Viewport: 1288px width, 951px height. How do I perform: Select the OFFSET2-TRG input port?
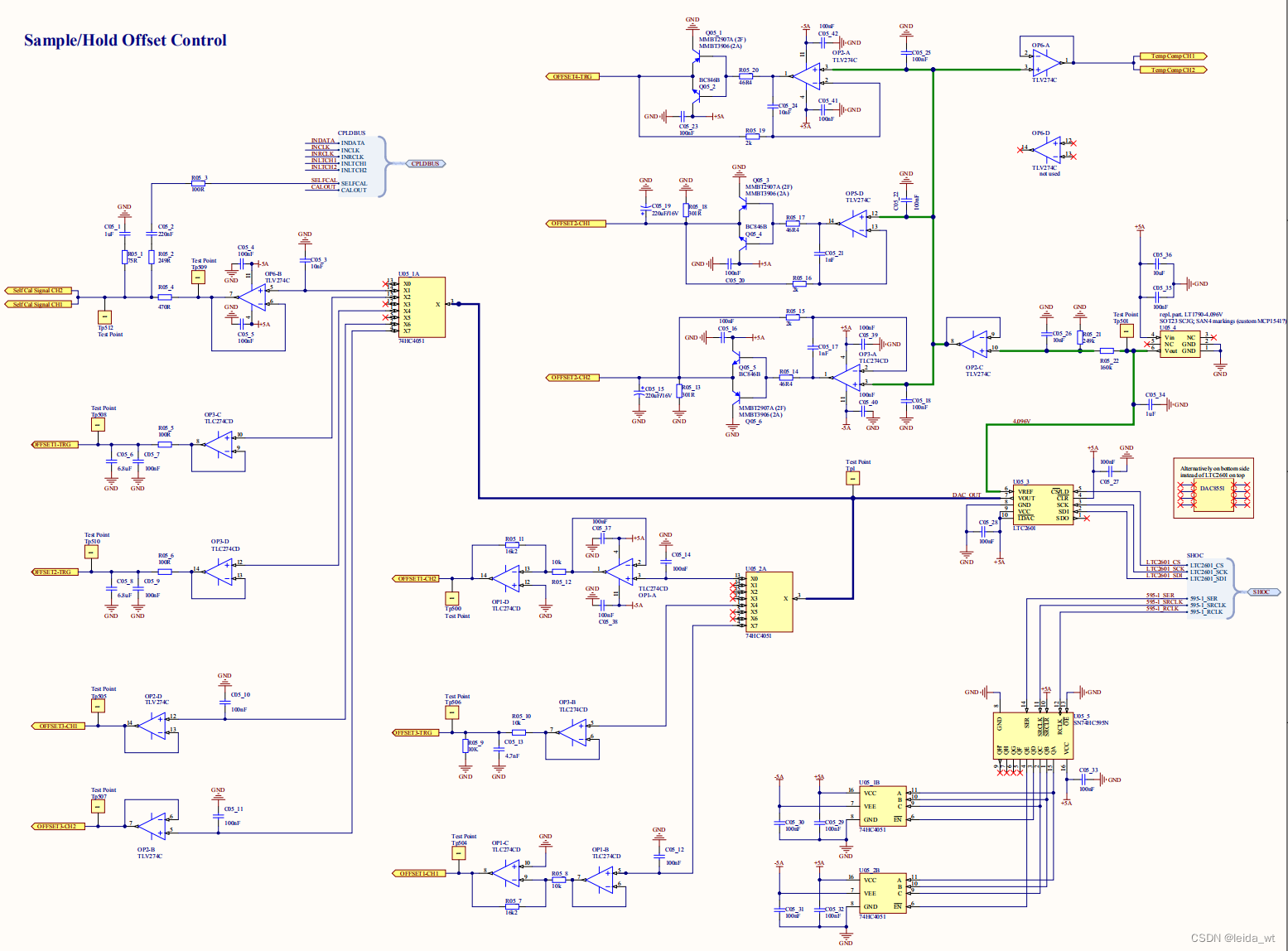(55, 572)
